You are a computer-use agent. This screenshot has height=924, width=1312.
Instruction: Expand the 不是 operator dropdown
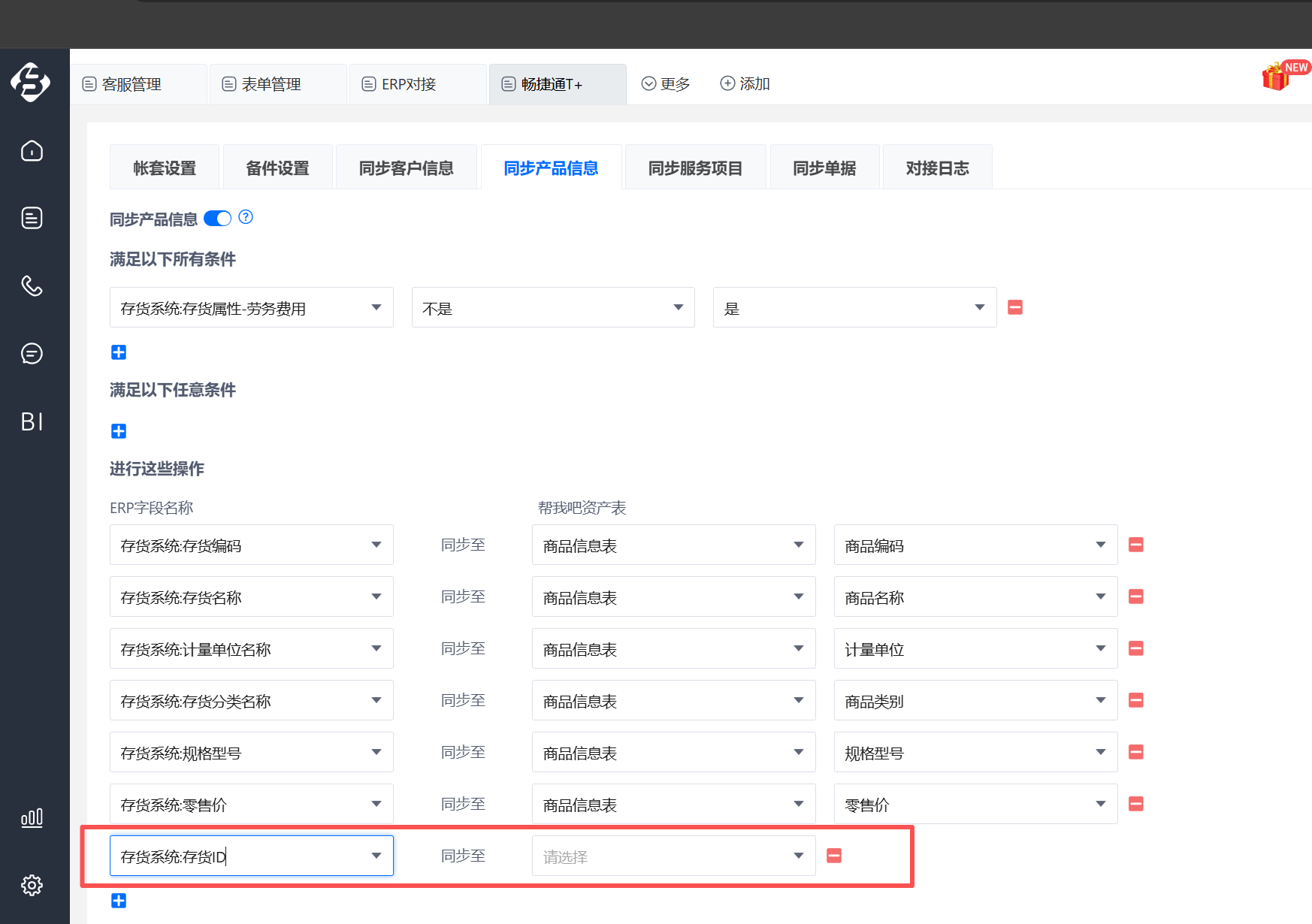552,308
